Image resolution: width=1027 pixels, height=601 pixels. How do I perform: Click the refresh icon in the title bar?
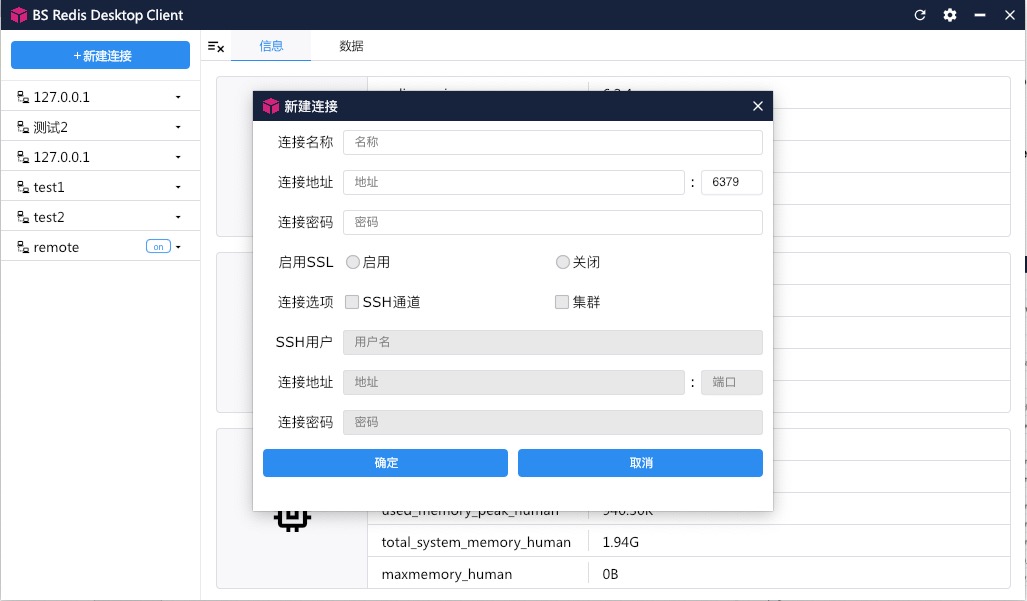(919, 15)
